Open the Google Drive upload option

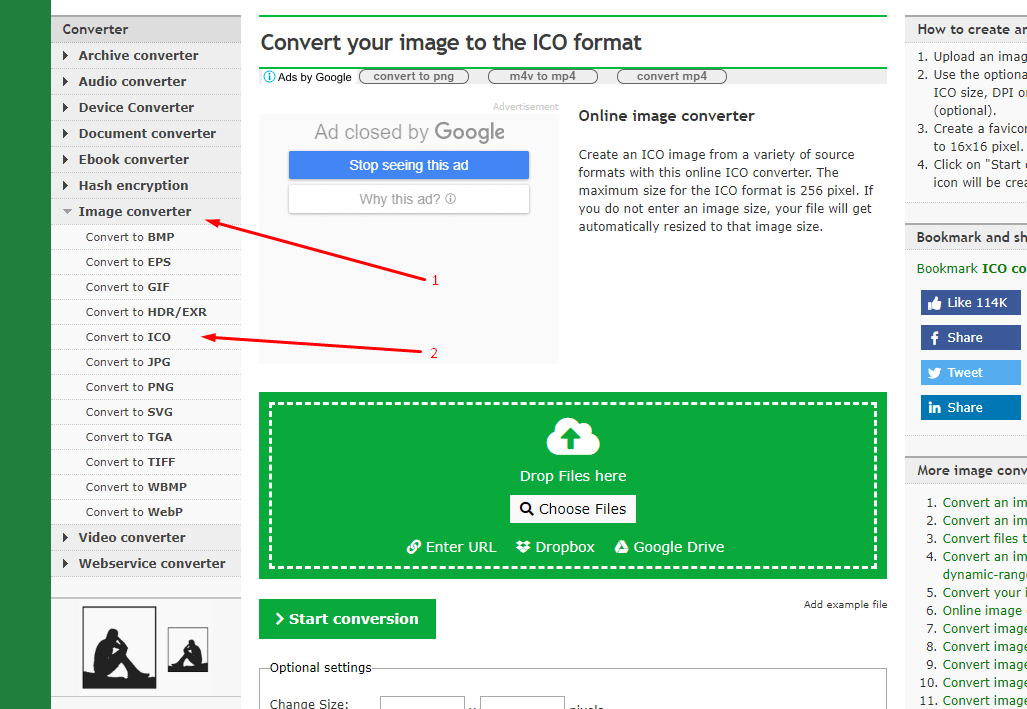tap(669, 547)
